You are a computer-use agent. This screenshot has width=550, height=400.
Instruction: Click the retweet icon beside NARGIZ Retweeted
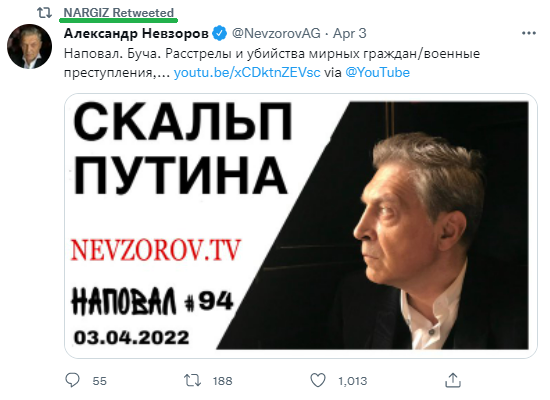click(44, 13)
